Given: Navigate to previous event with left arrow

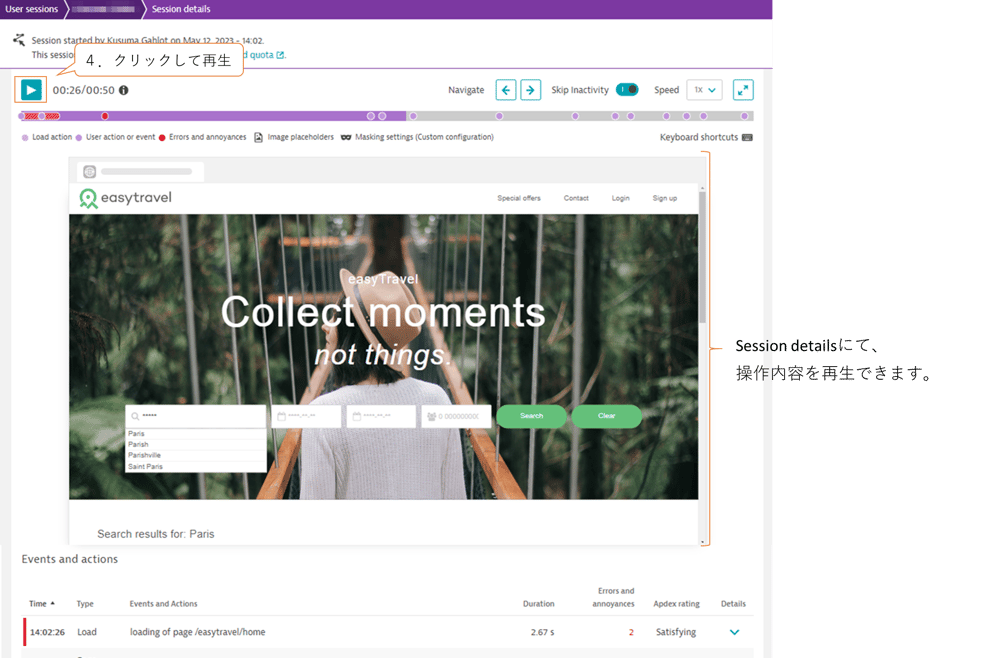Looking at the screenshot, I should (x=506, y=90).
